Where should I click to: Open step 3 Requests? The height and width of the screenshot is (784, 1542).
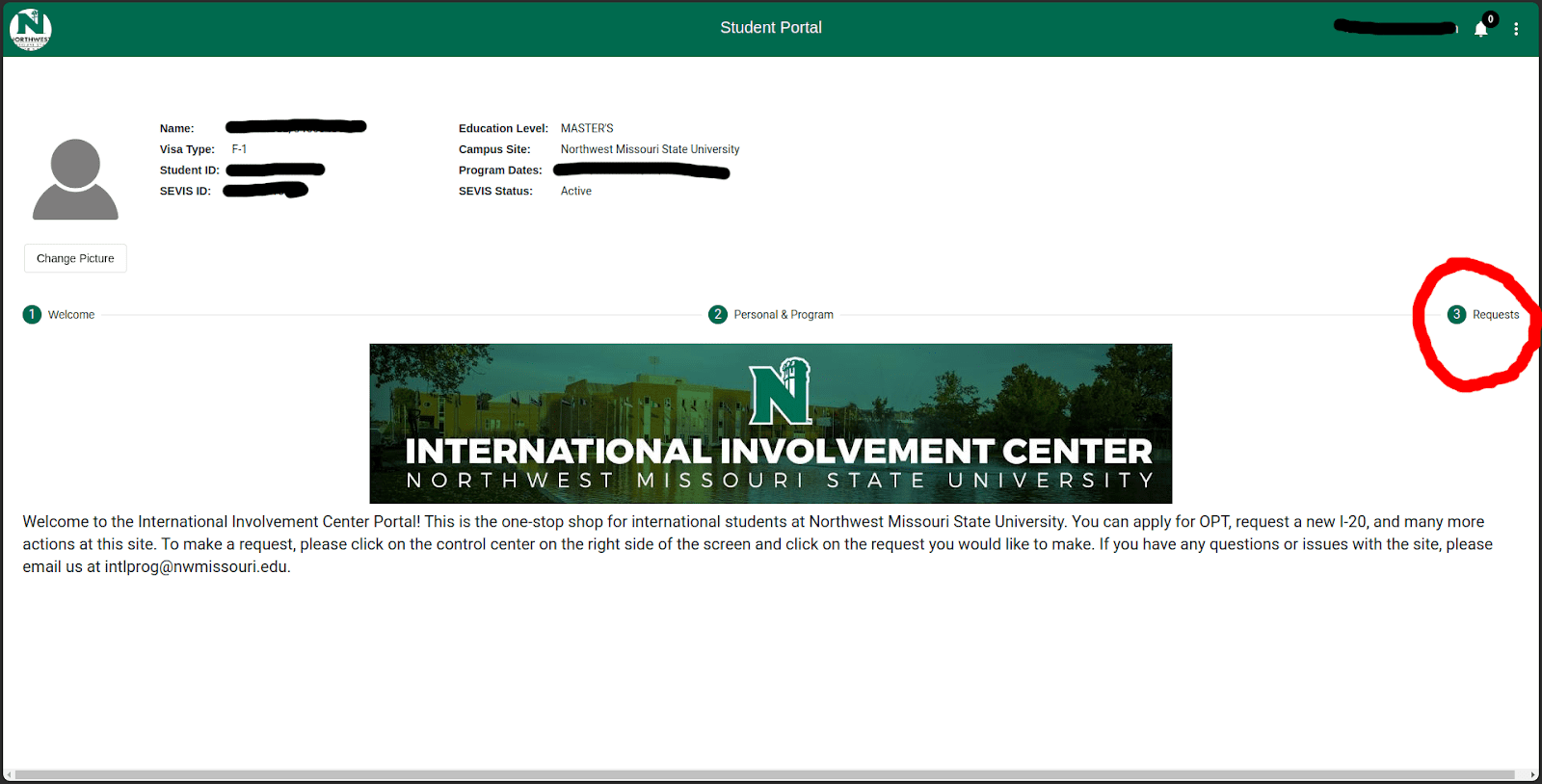coord(1483,315)
